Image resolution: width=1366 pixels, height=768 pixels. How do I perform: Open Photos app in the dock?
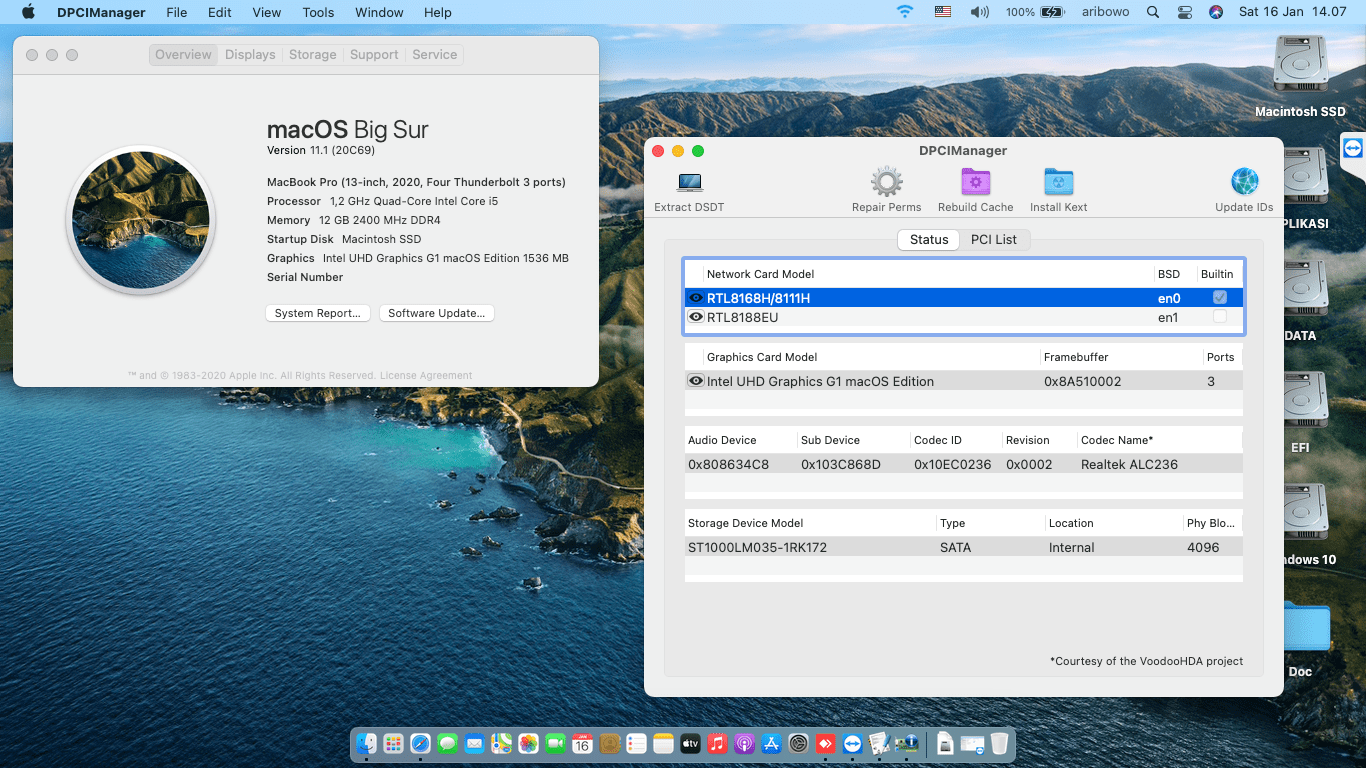(x=529, y=744)
